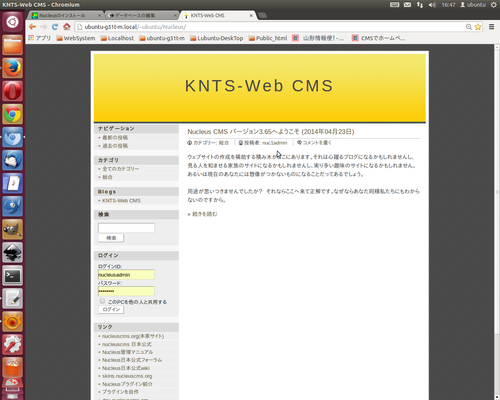Open the Public_html bookmark folder

(x=268, y=38)
